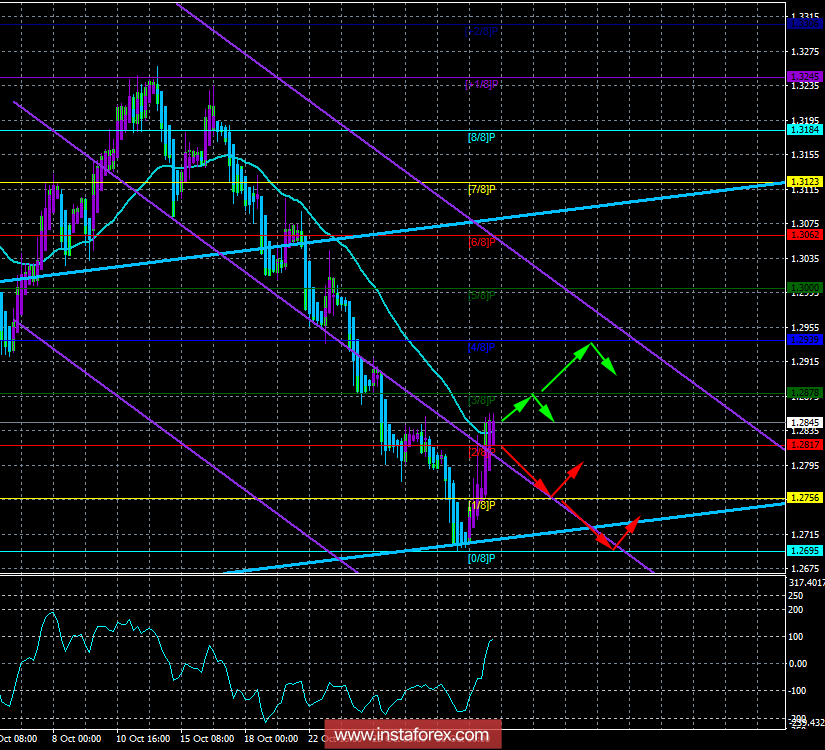Select the 1.3195 price scale value
This screenshot has width=825, height=750.
tap(805, 121)
